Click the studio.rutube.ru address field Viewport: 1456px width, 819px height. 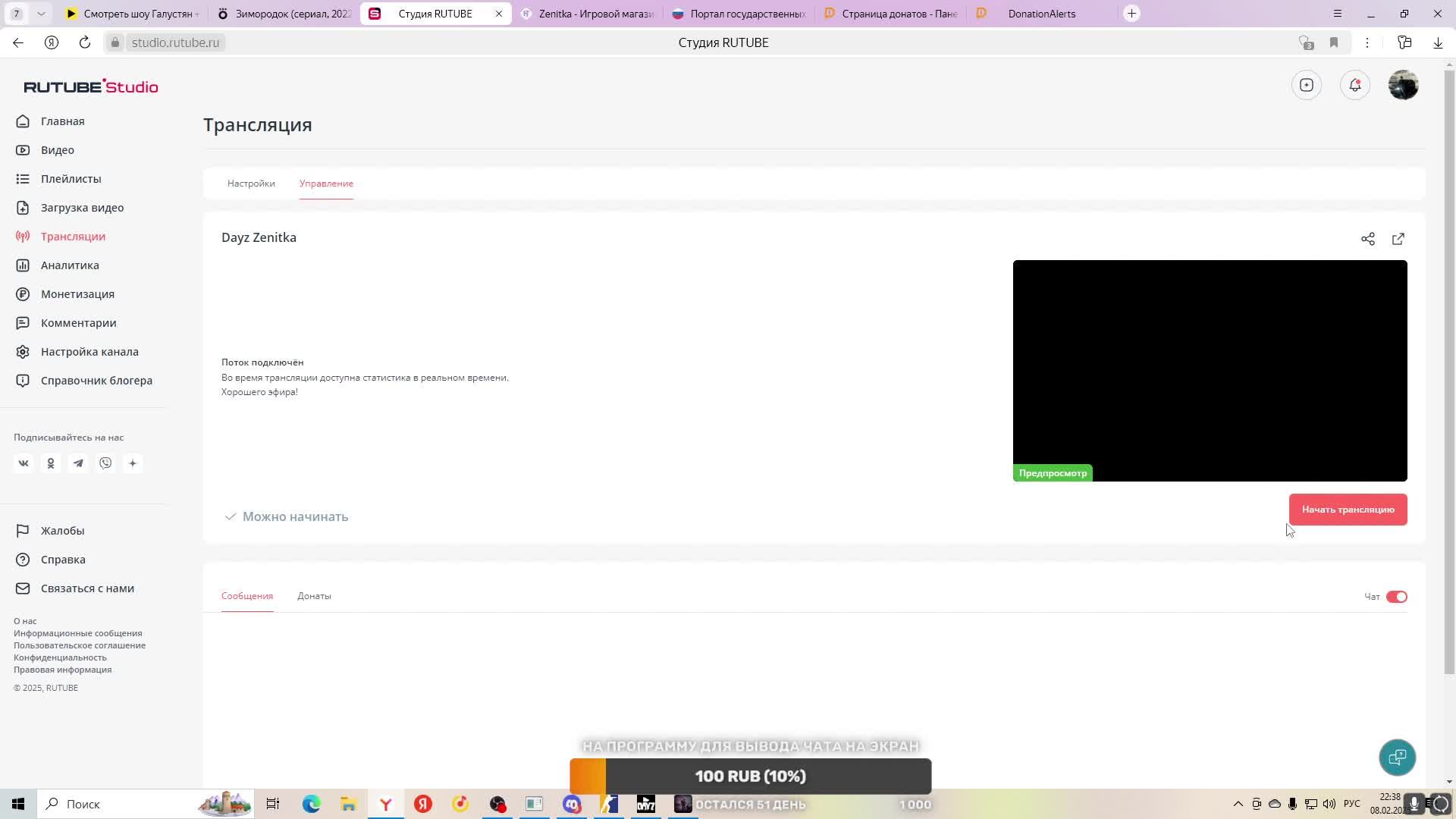[175, 42]
